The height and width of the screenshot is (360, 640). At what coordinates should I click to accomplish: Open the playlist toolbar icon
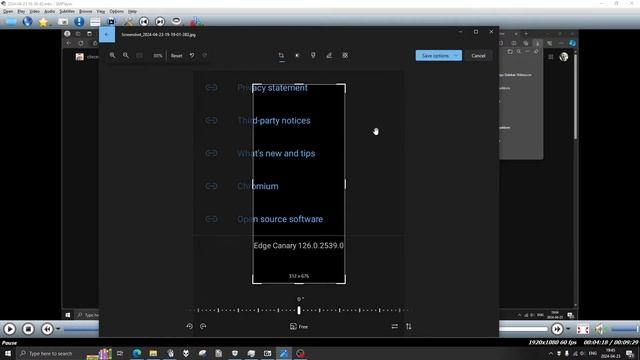[x=95, y=22]
